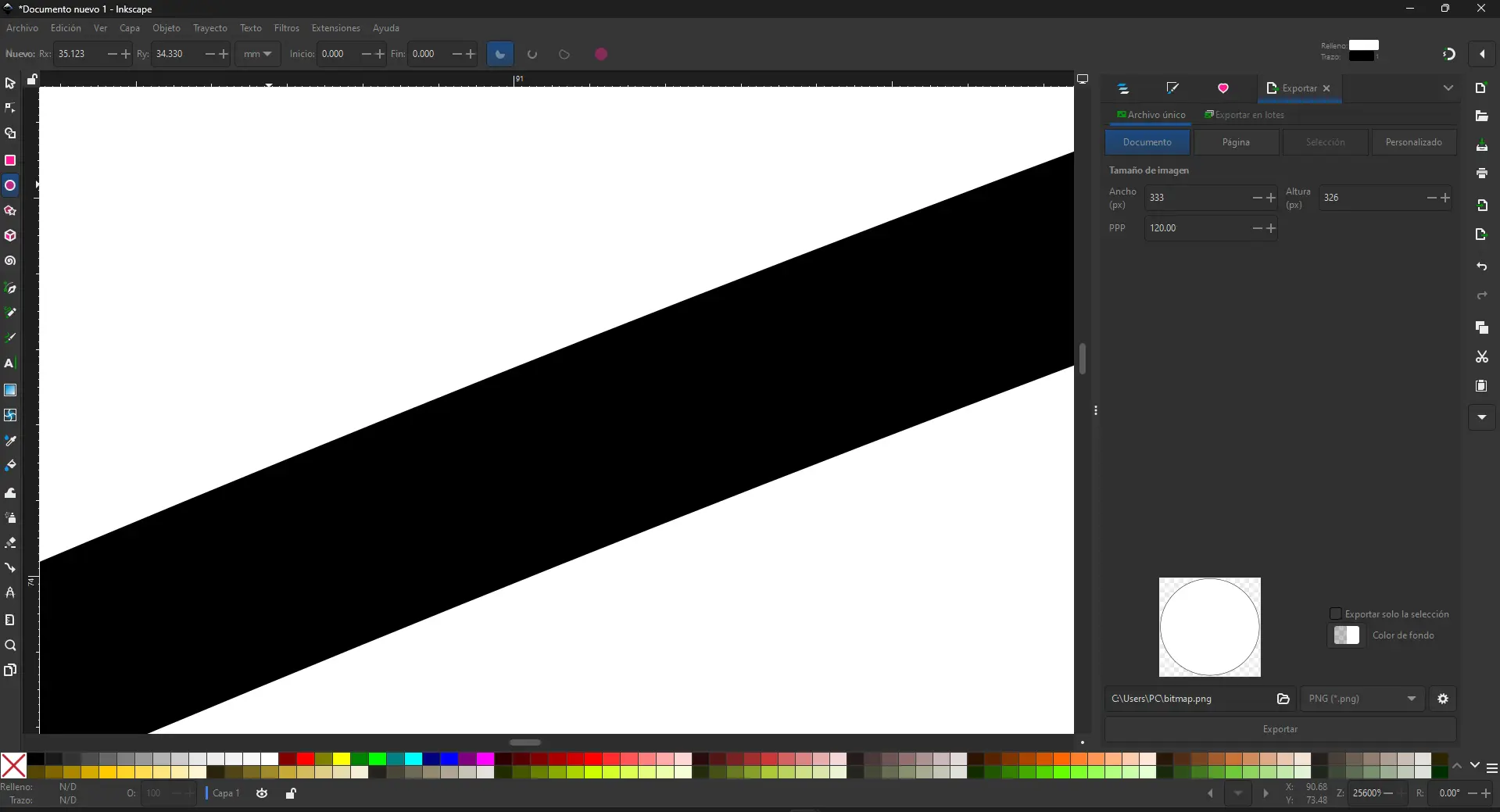The height and width of the screenshot is (812, 1500).
Task: Toggle the lock on Capa 1
Action: 290,793
